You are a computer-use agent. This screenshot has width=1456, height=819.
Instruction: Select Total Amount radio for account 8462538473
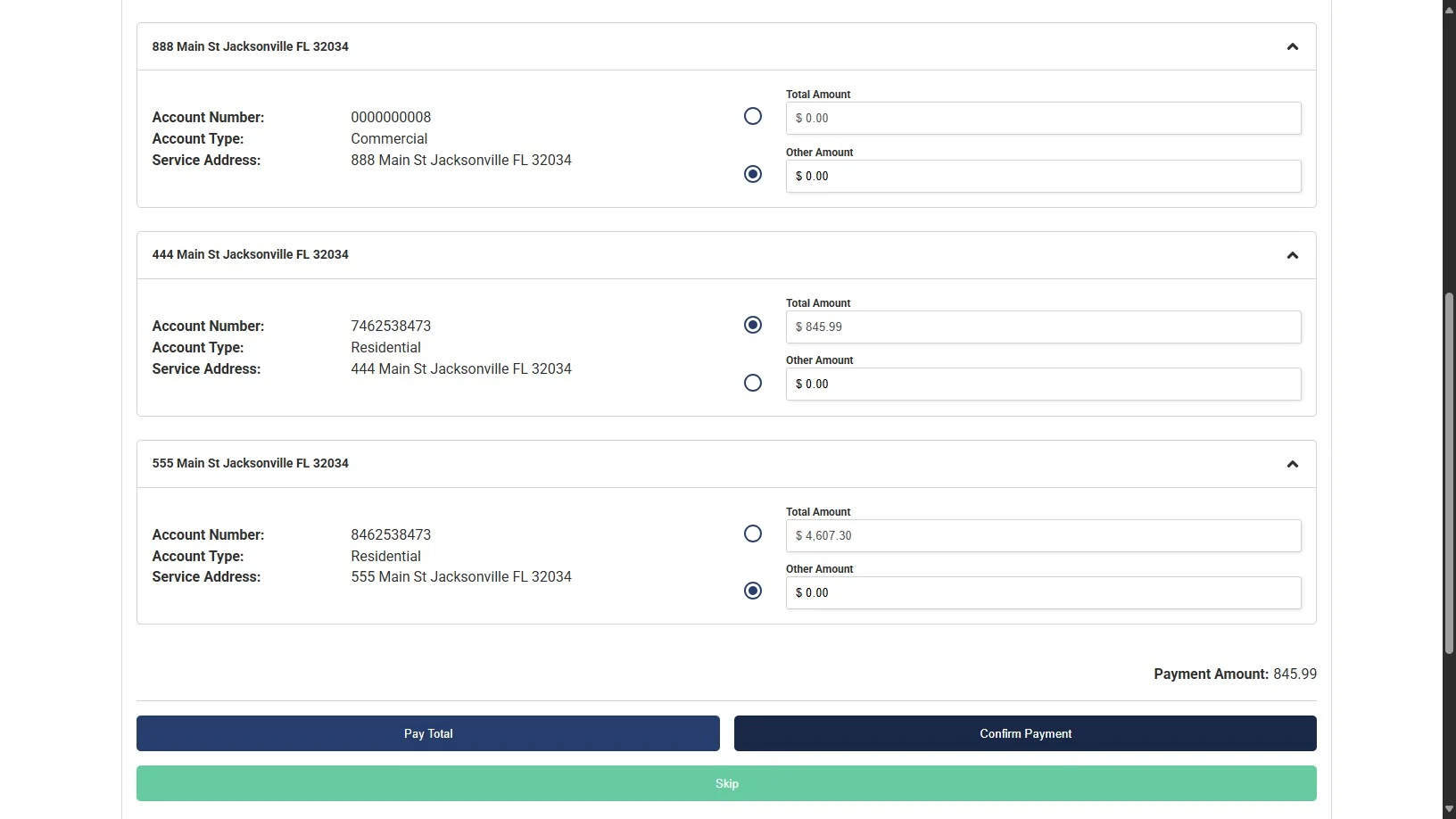pos(753,534)
